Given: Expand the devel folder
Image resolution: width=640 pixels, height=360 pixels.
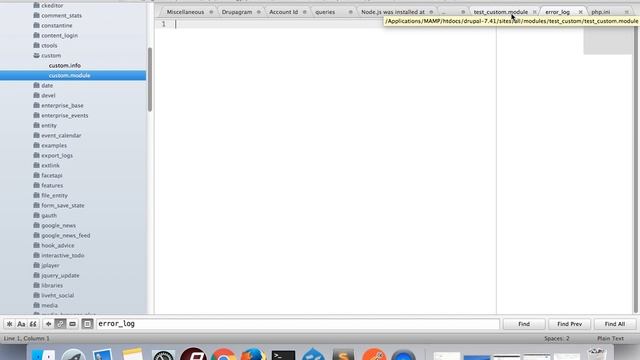Looking at the screenshot, I should (36, 95).
